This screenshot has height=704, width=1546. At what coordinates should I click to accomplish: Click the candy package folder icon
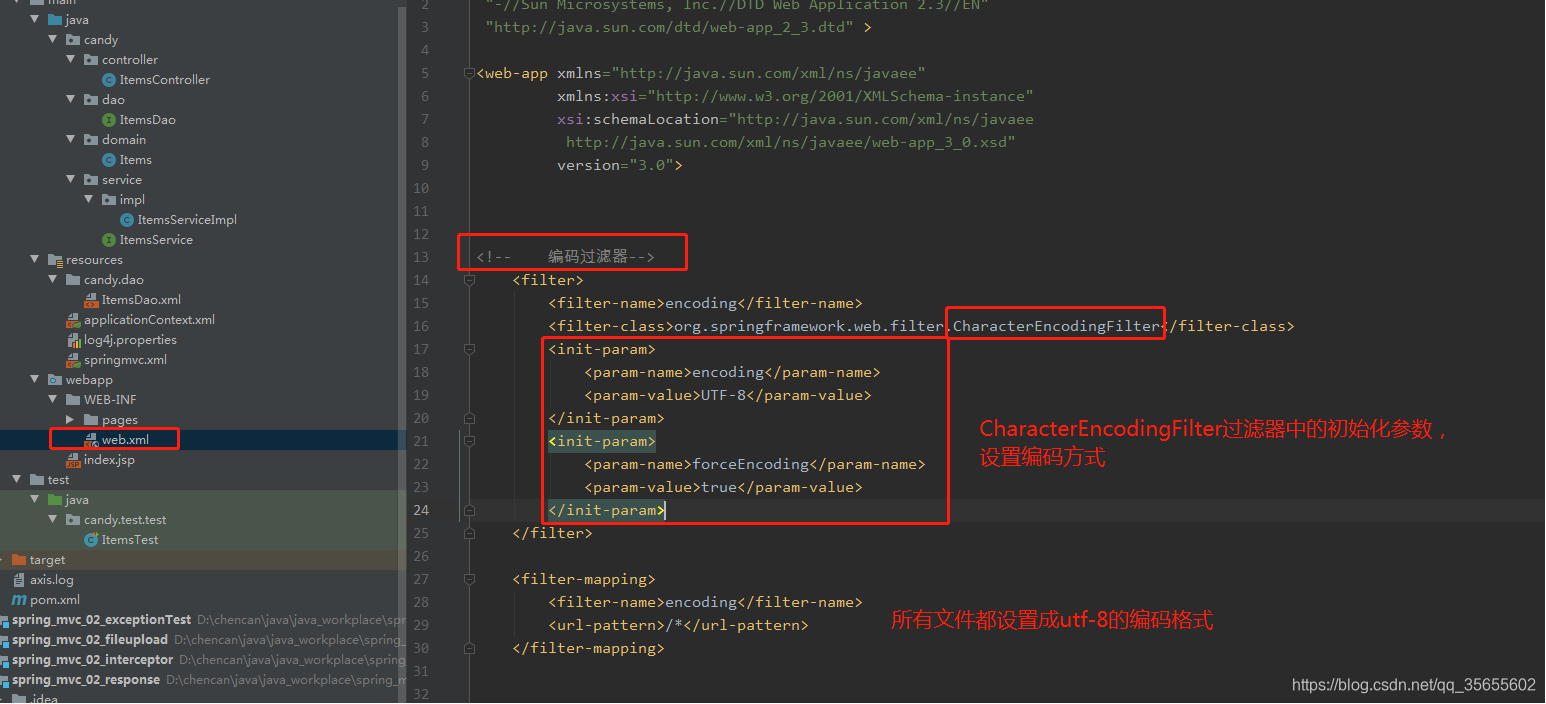(x=73, y=40)
